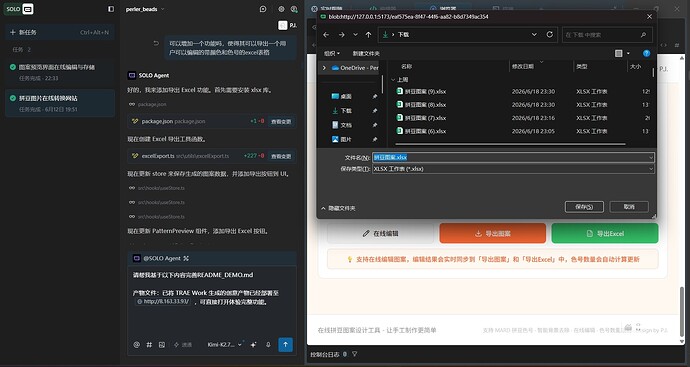Expand the address bar path history dropdown
Image resolution: width=690 pixels, height=367 pixels.
[x=534, y=34]
